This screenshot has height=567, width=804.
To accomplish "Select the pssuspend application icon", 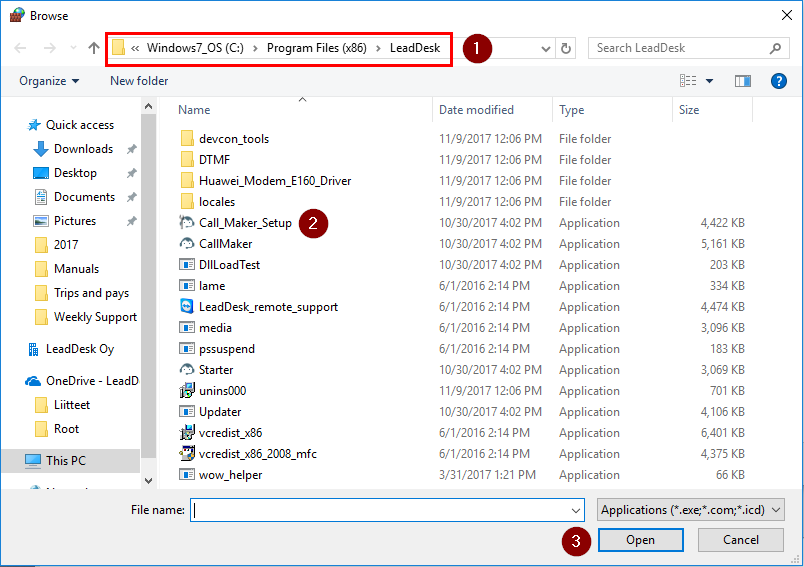I will 187,349.
